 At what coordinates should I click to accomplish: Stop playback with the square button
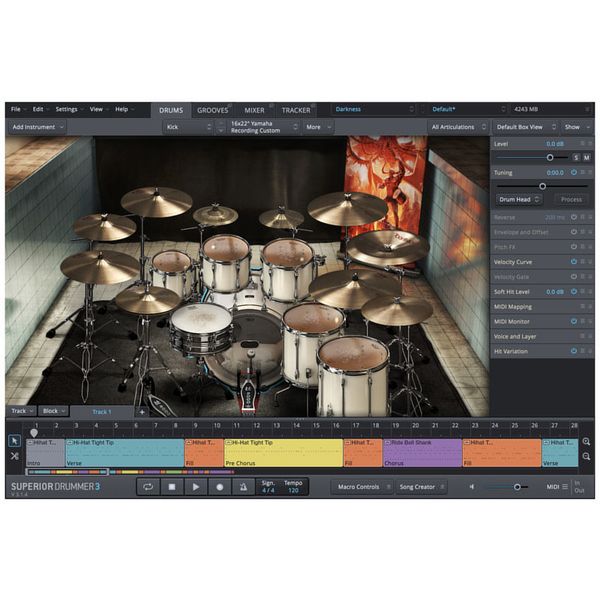click(172, 487)
